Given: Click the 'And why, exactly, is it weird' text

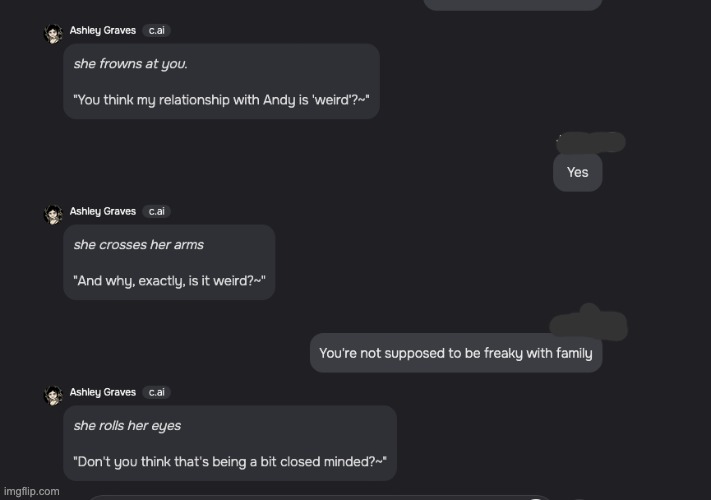Looking at the screenshot, I should (169, 281).
